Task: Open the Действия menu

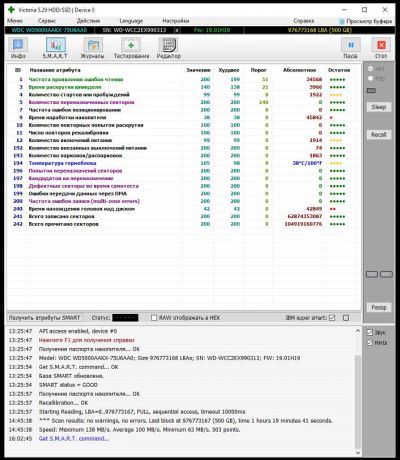Action: click(x=88, y=21)
